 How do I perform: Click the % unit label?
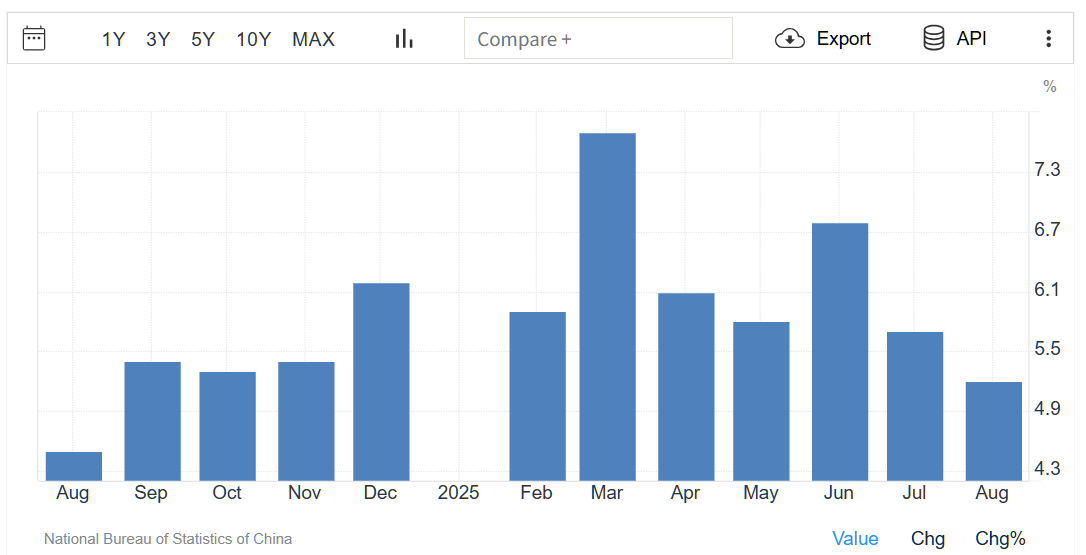pos(1050,87)
